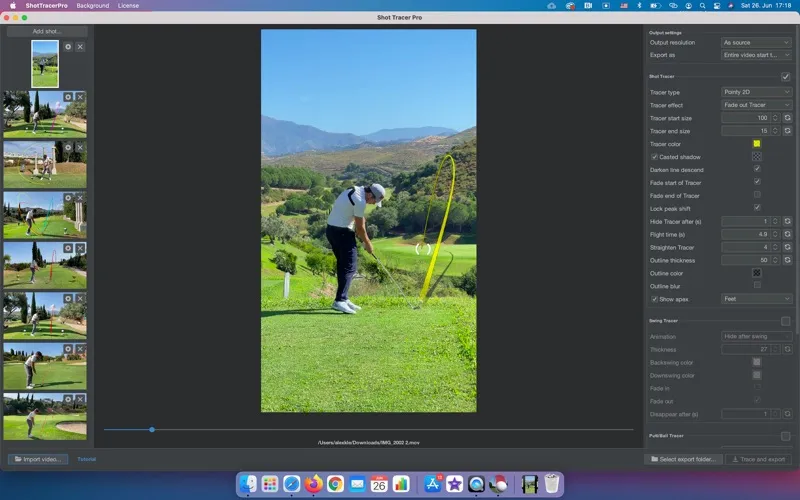Open the License menu

(x=128, y=6)
